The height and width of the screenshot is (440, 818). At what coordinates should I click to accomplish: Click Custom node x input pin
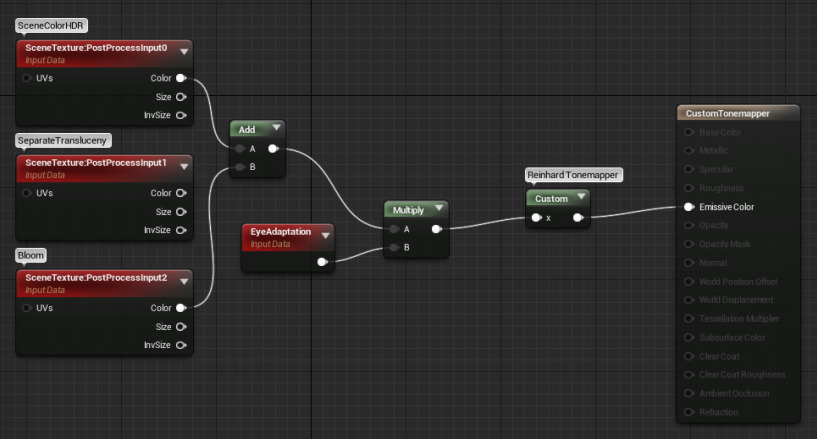click(536, 218)
